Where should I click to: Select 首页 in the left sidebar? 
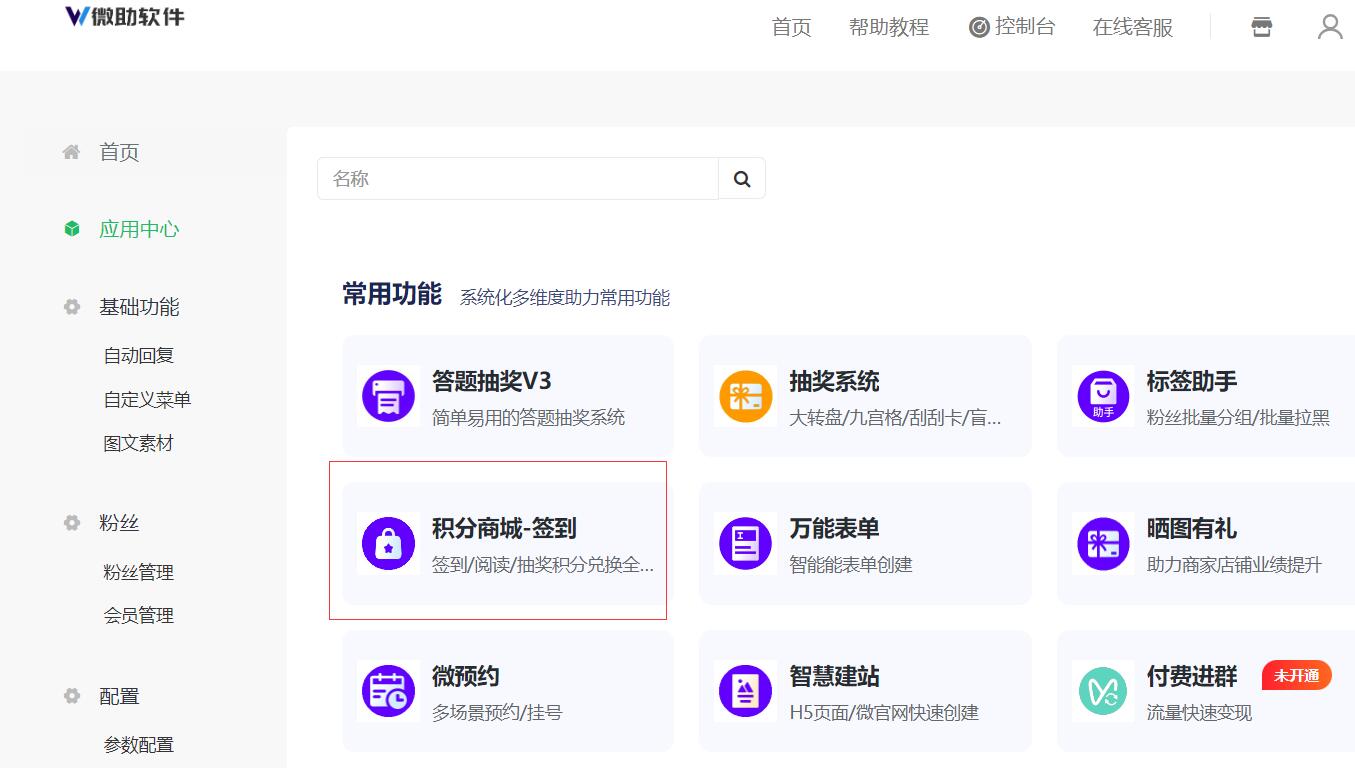point(119,152)
